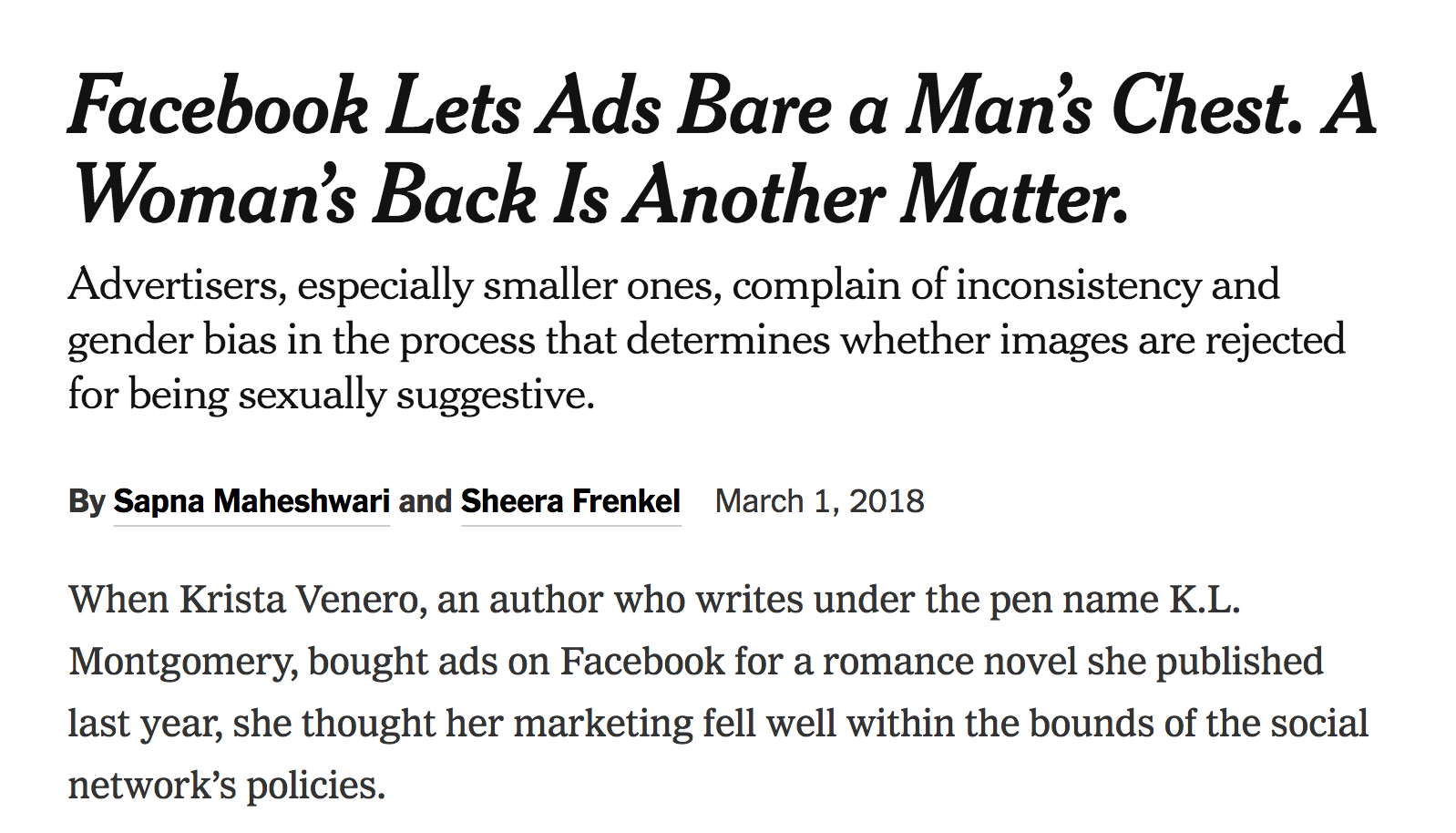Viewport: 1456px width, 833px height.
Task: Open Sapna Maheshwari's author page link
Action: (x=251, y=501)
